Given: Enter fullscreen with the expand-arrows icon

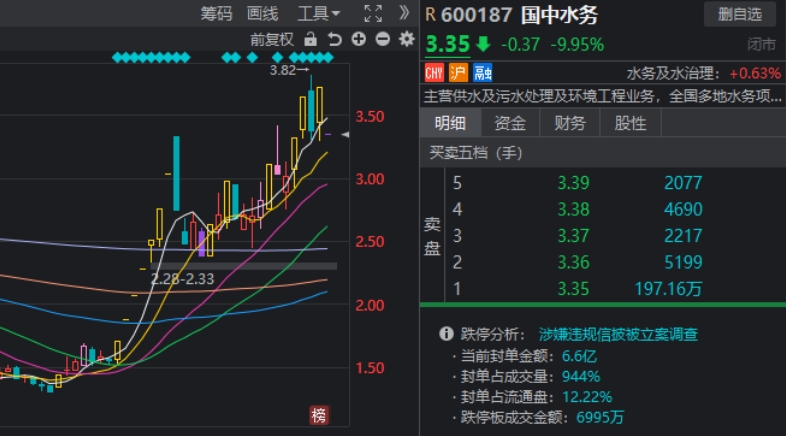Looking at the screenshot, I should tap(373, 13).
